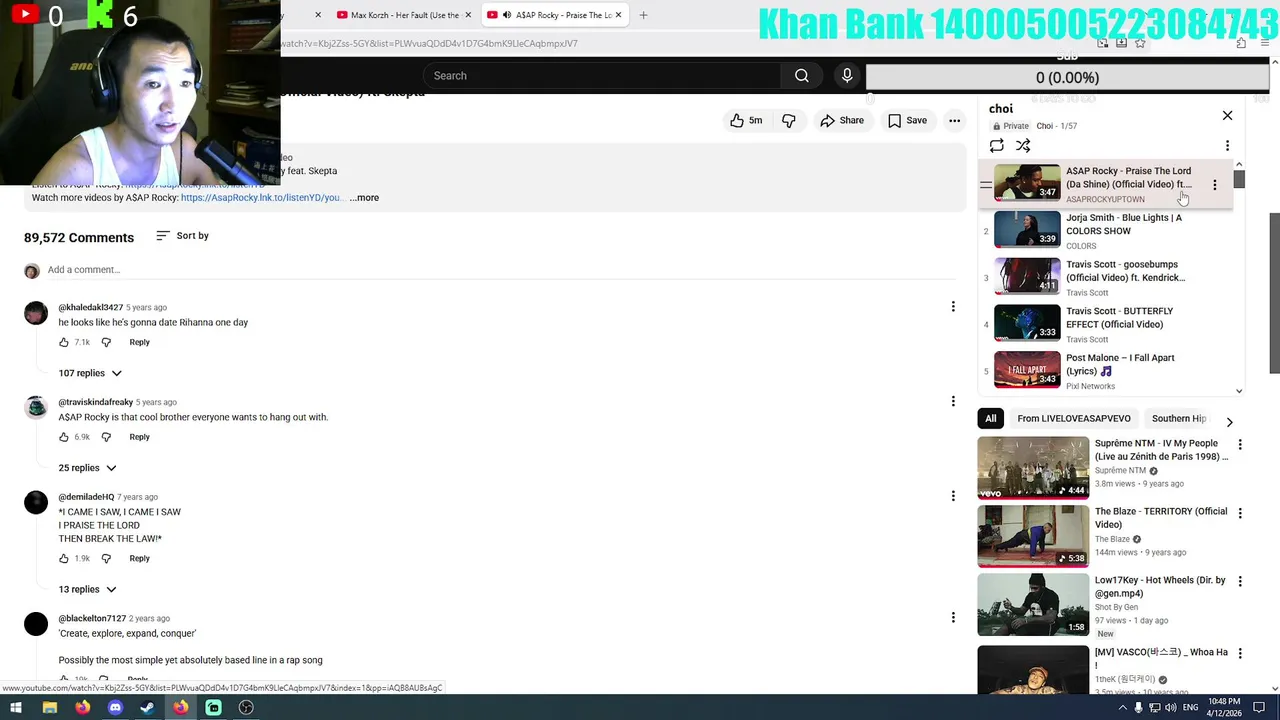Dislike the A$AP Rocky video
Image resolution: width=1280 pixels, height=720 pixels.
789,121
